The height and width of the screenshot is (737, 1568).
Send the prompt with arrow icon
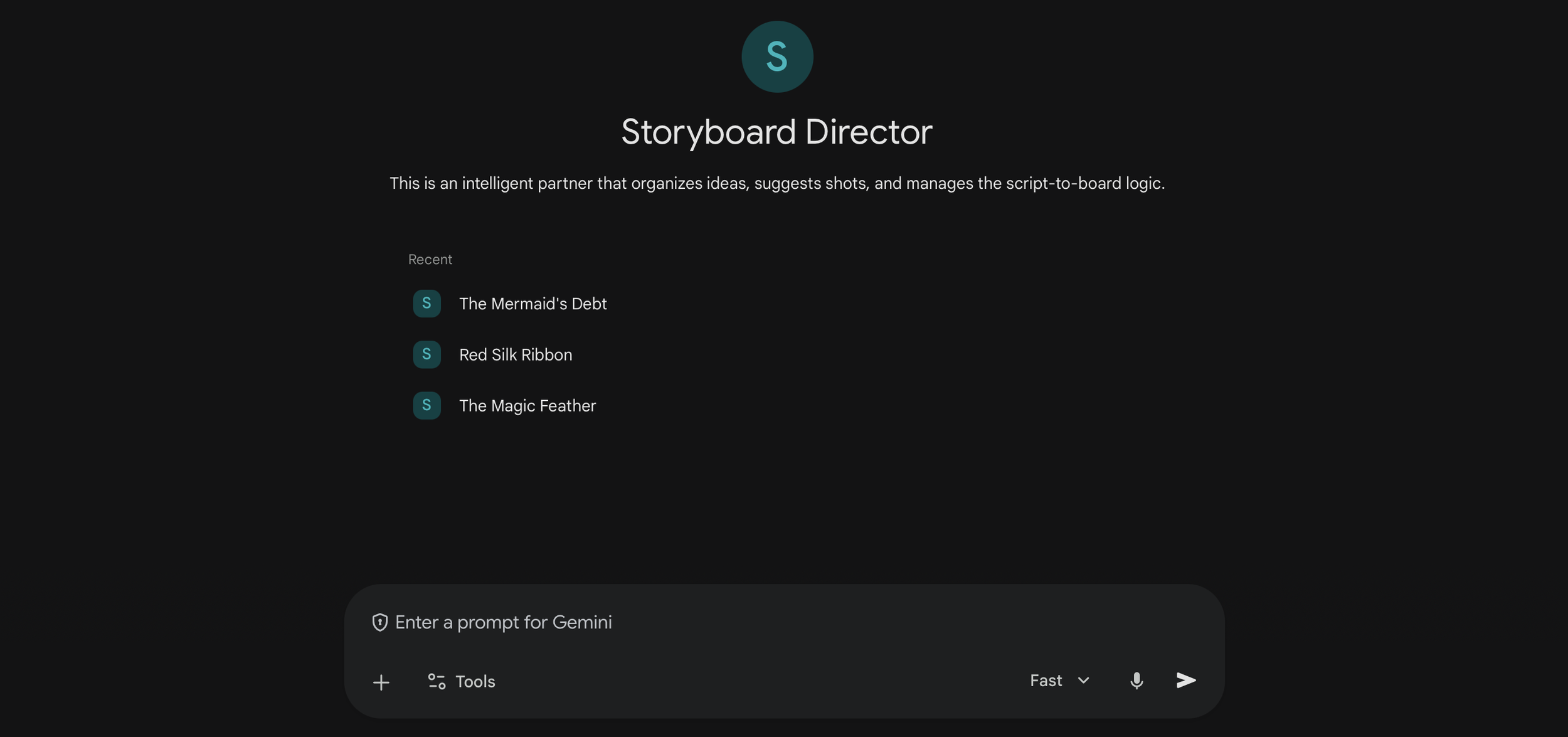click(x=1185, y=681)
